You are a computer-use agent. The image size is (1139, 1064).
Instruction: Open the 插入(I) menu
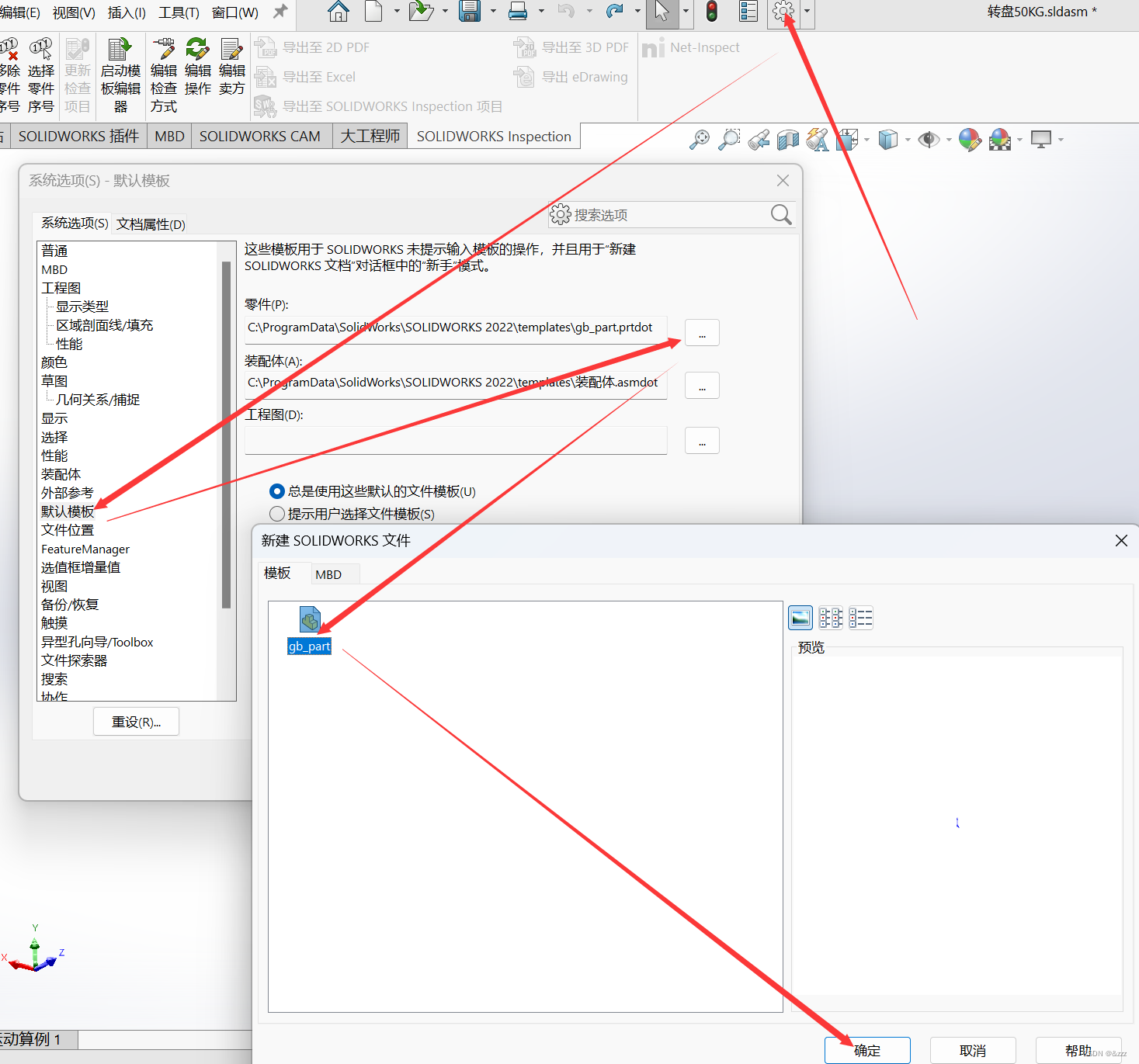[x=127, y=12]
